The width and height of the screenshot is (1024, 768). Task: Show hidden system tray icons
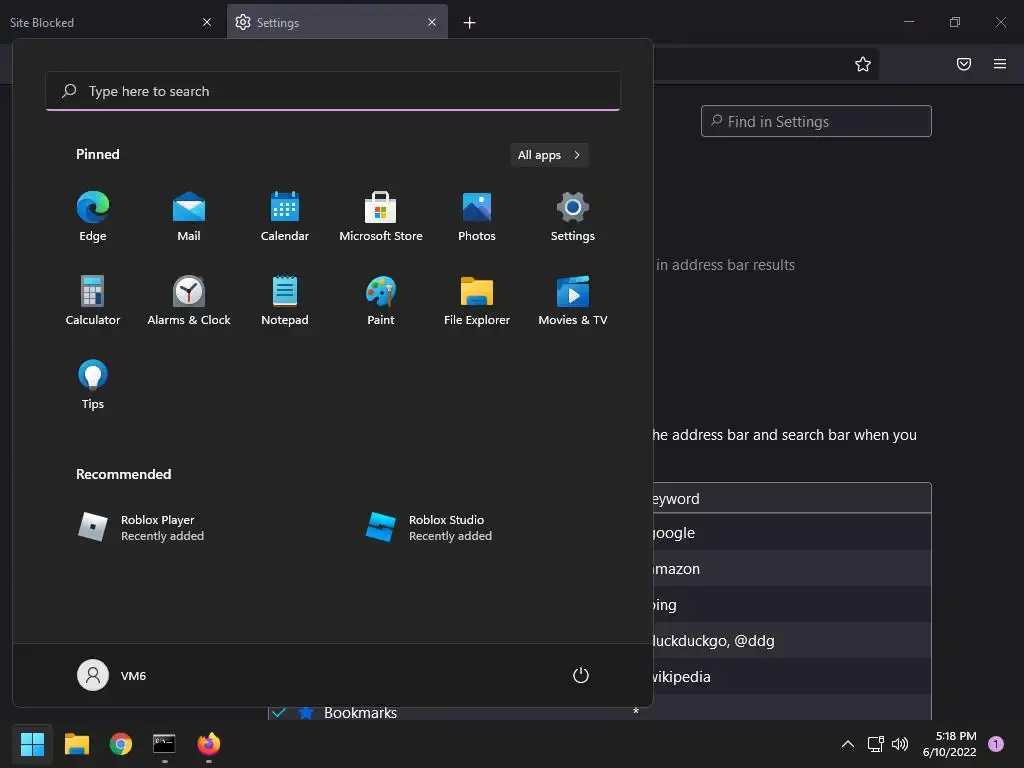point(848,744)
